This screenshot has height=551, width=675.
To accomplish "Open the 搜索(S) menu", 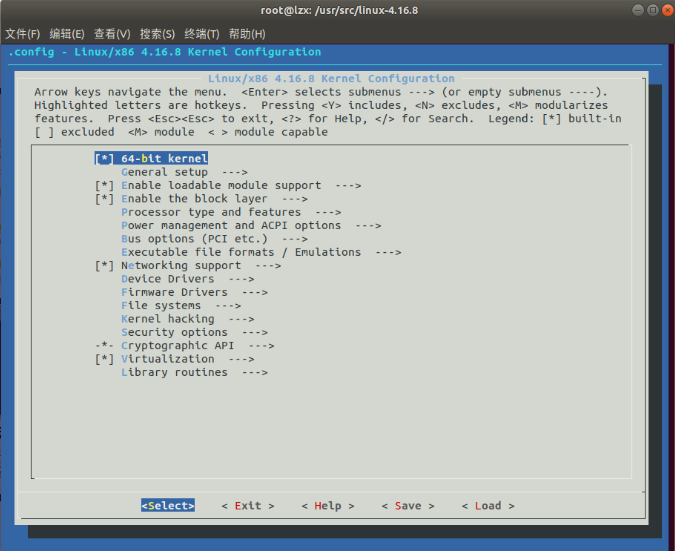I will click(x=157, y=34).
